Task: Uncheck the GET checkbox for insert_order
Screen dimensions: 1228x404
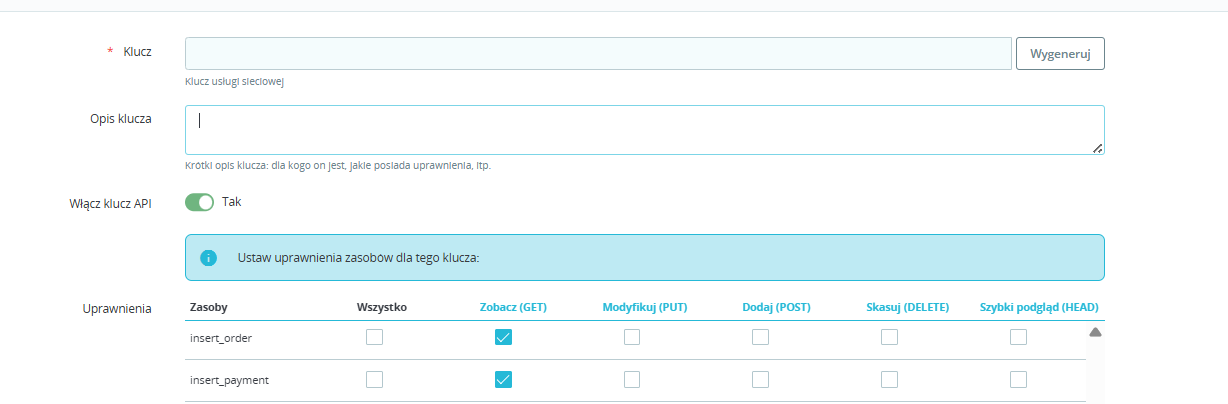Action: (503, 338)
